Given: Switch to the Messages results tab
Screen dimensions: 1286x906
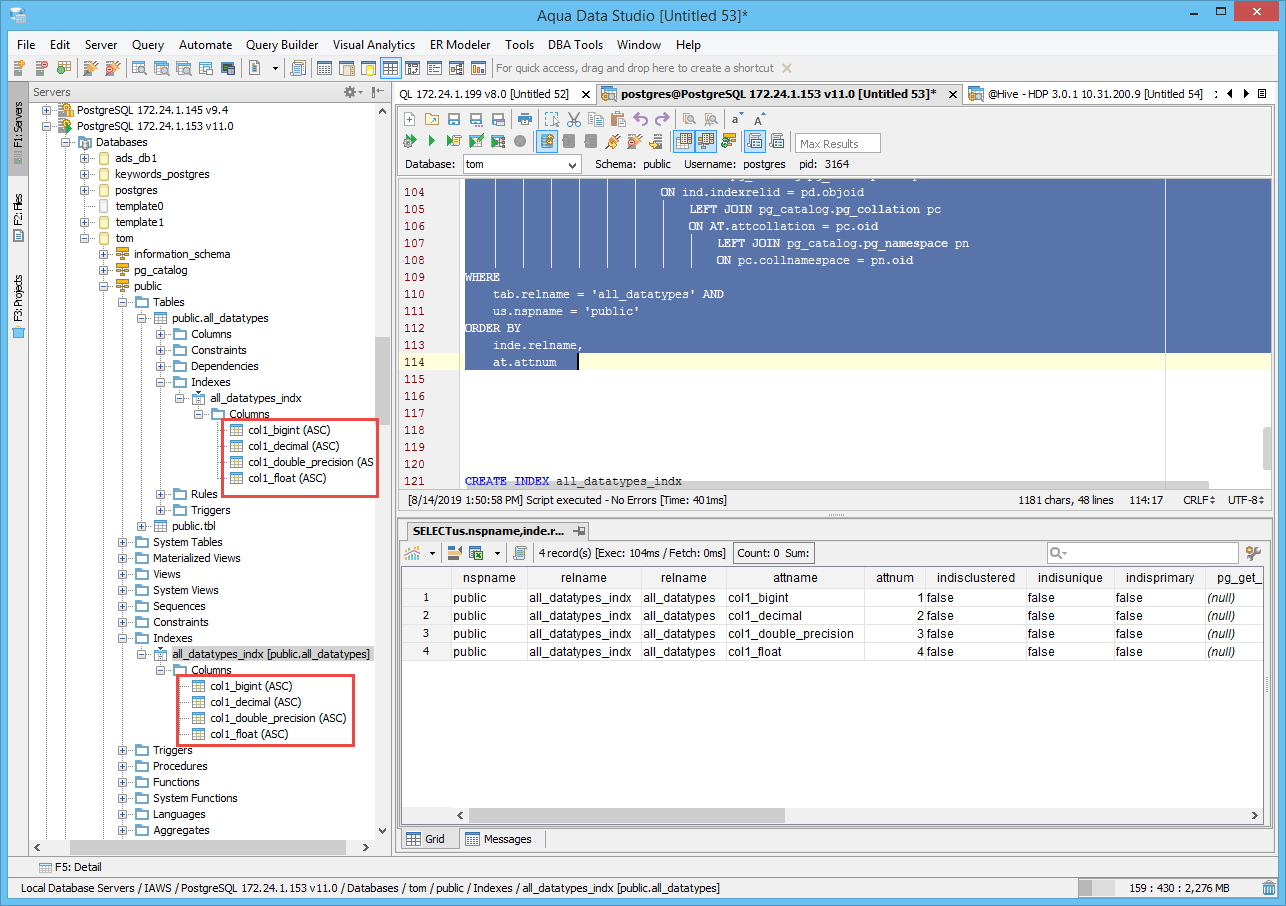Looking at the screenshot, I should tap(498, 839).
